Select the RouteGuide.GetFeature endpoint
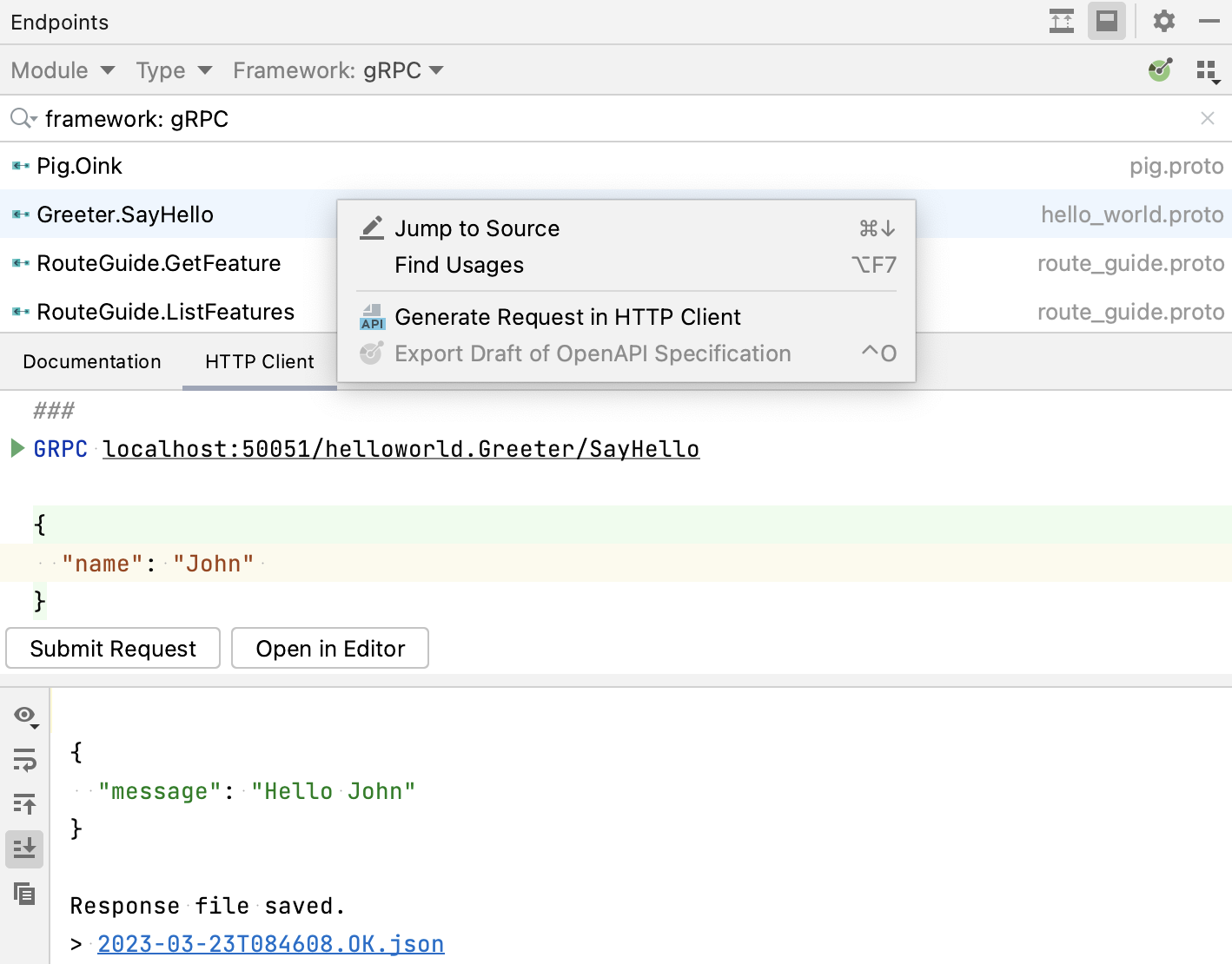 159,263
